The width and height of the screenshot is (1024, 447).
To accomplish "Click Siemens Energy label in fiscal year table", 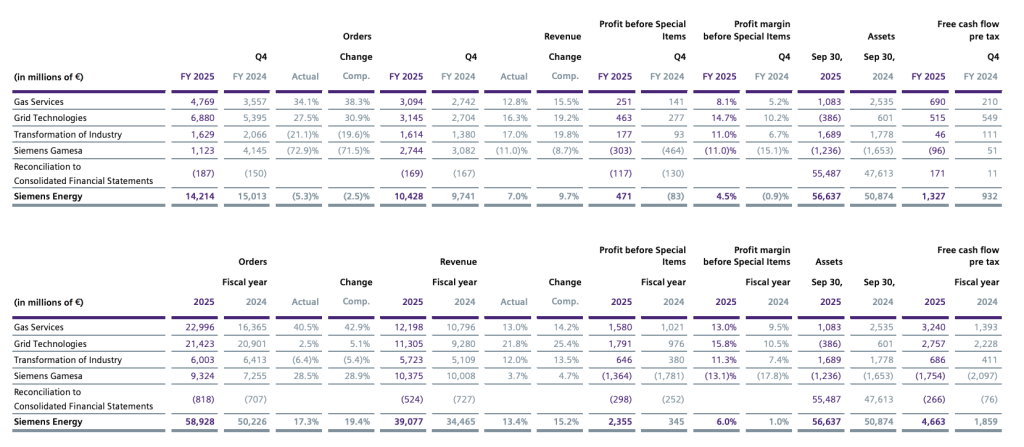I will tap(47, 423).
